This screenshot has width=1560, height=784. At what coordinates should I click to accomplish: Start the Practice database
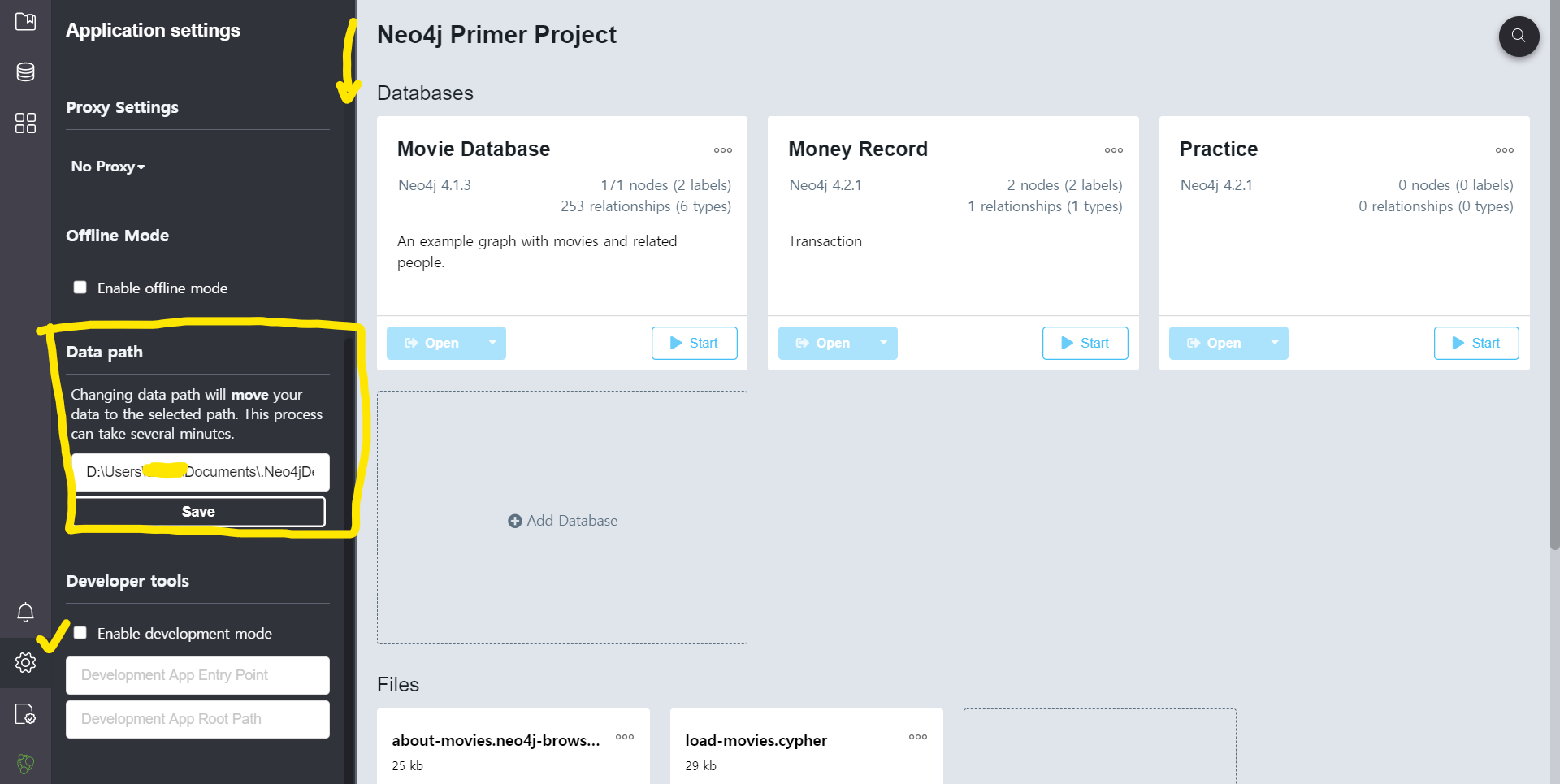(x=1476, y=343)
